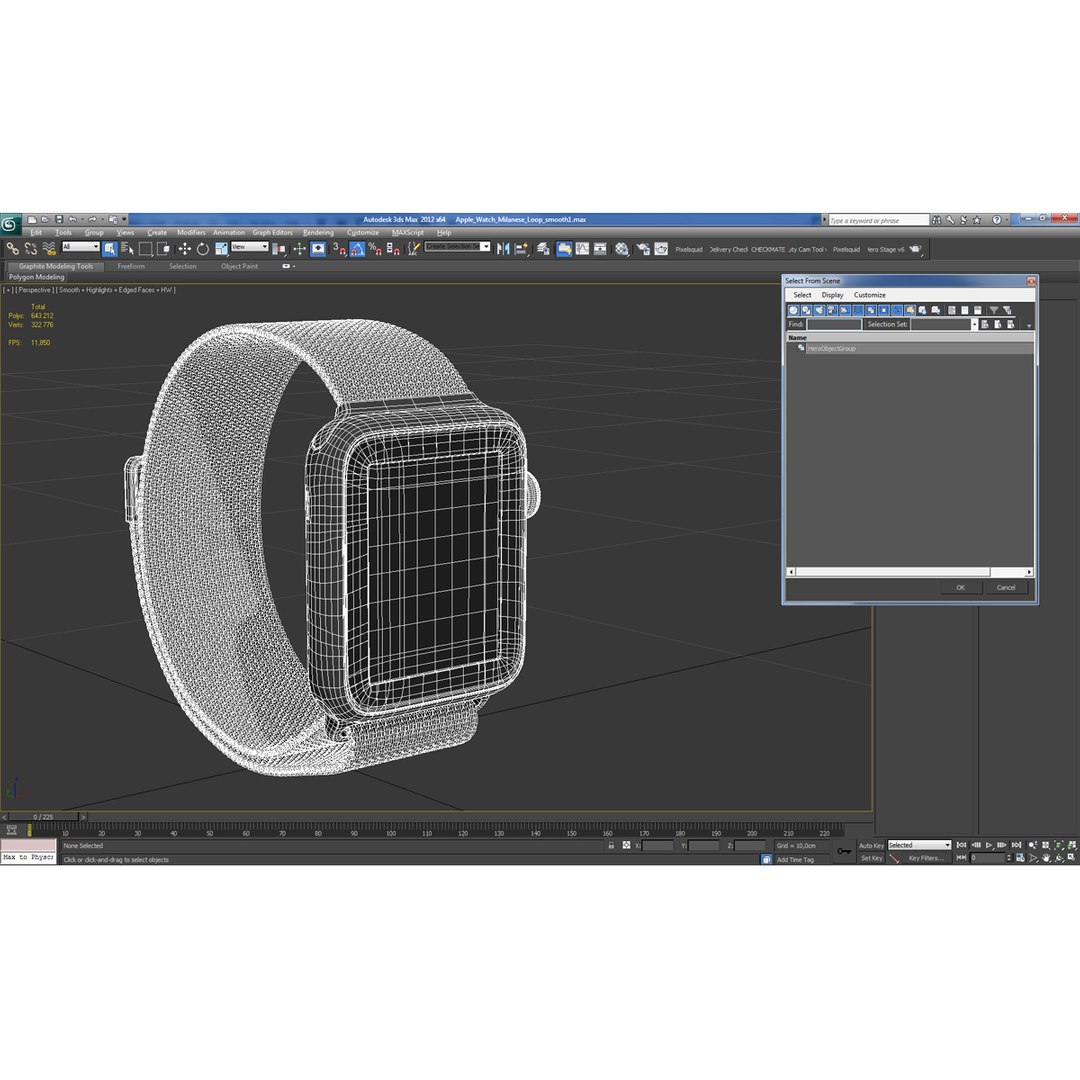The image size is (1080, 1080).
Task: Click the Find input field in dialog
Action: 833,324
